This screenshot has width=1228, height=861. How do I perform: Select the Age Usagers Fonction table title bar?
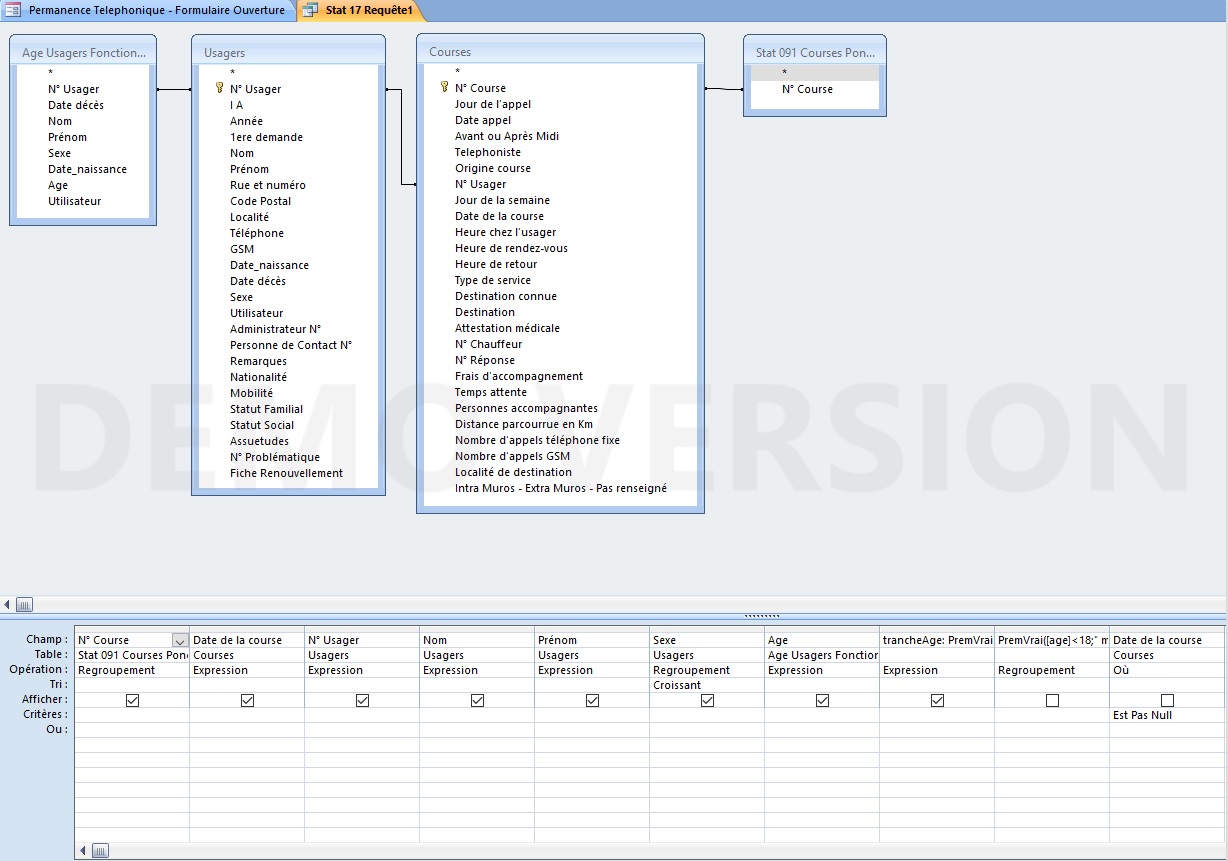[x=83, y=52]
